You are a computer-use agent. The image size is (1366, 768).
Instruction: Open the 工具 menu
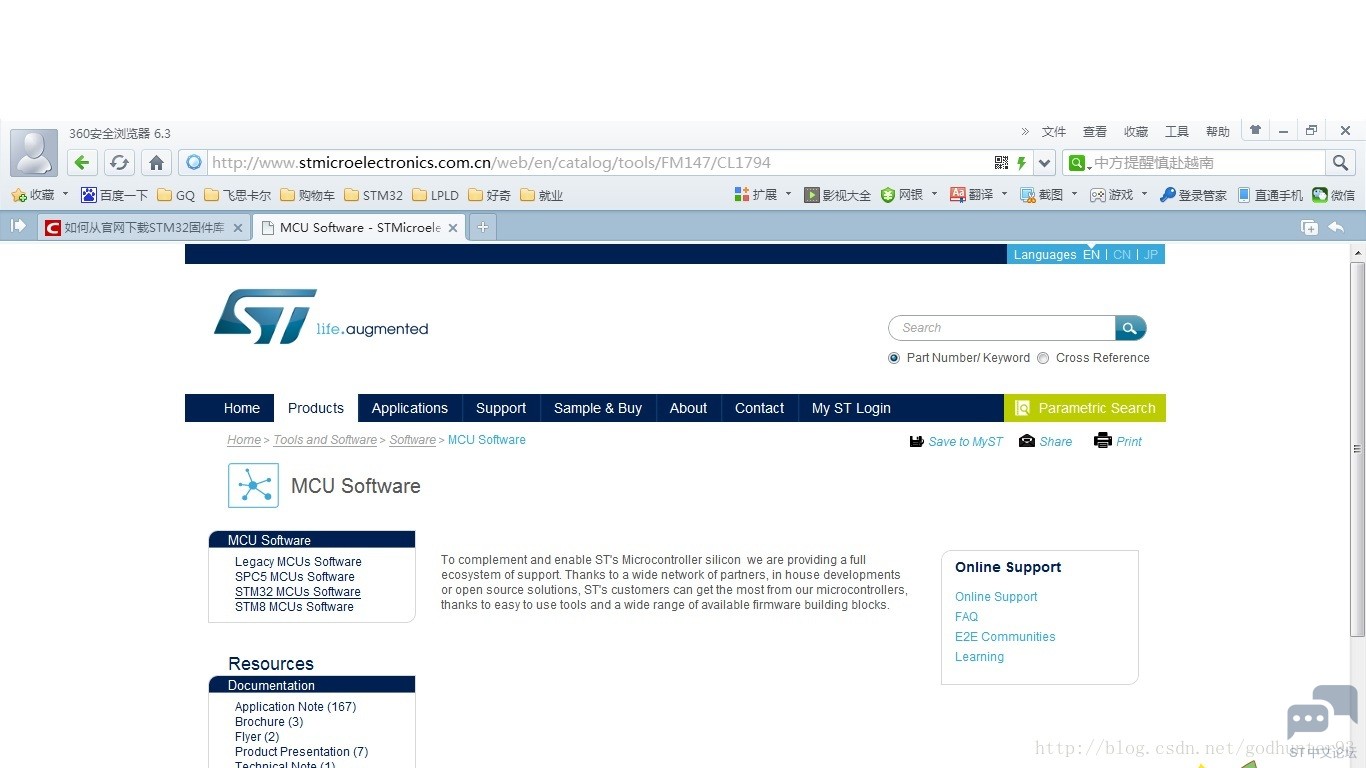[x=1177, y=132]
